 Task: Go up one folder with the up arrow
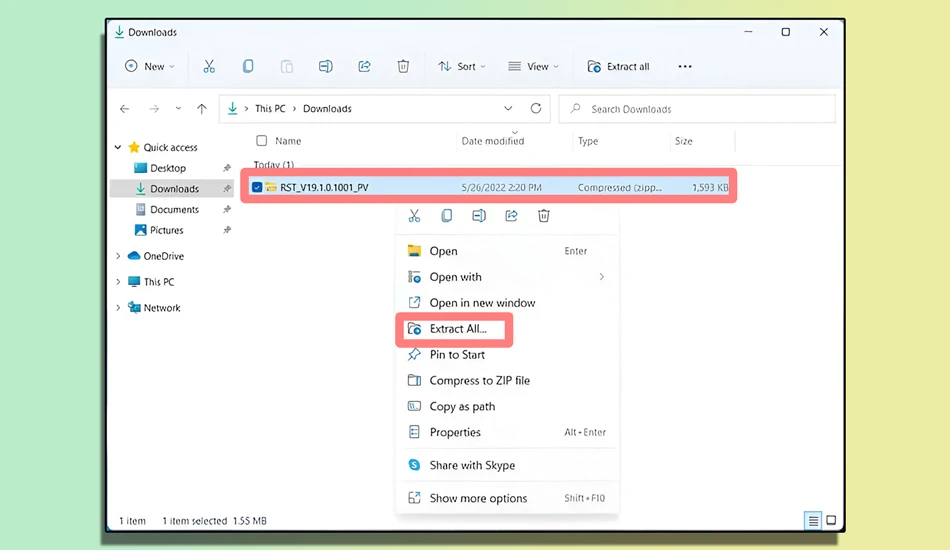(201, 109)
